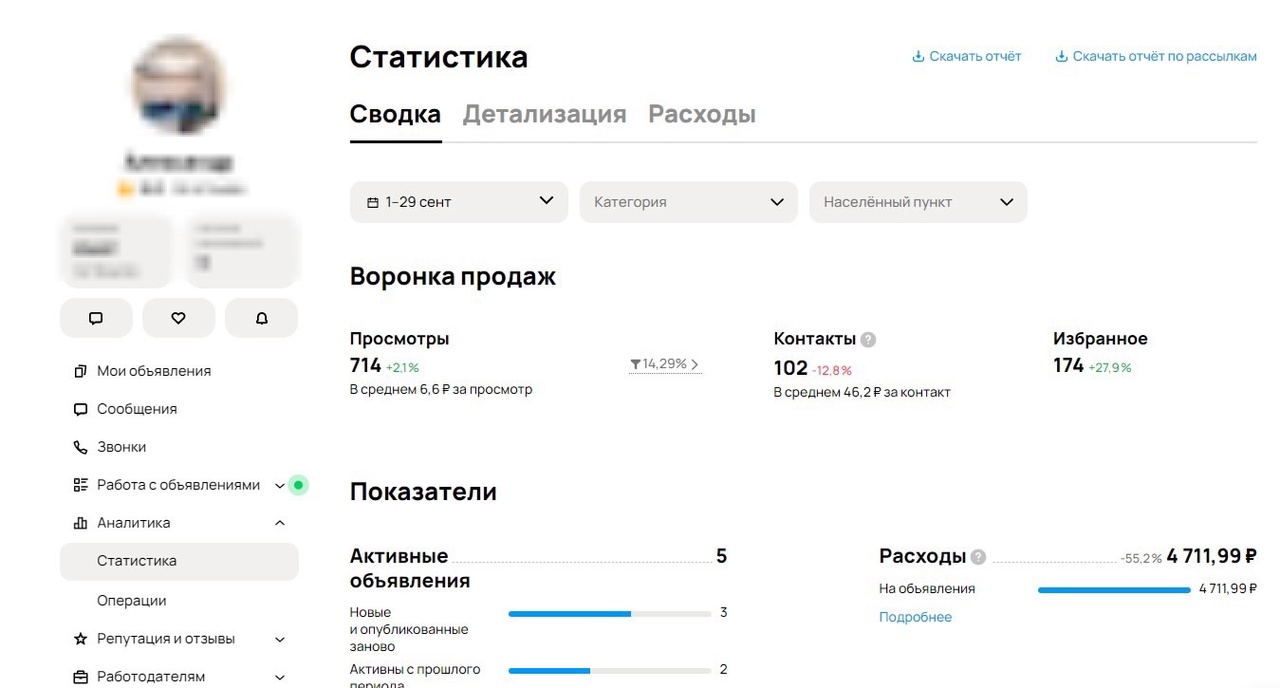
Task: Click the Работодателям briefcase icon
Action: (80, 677)
